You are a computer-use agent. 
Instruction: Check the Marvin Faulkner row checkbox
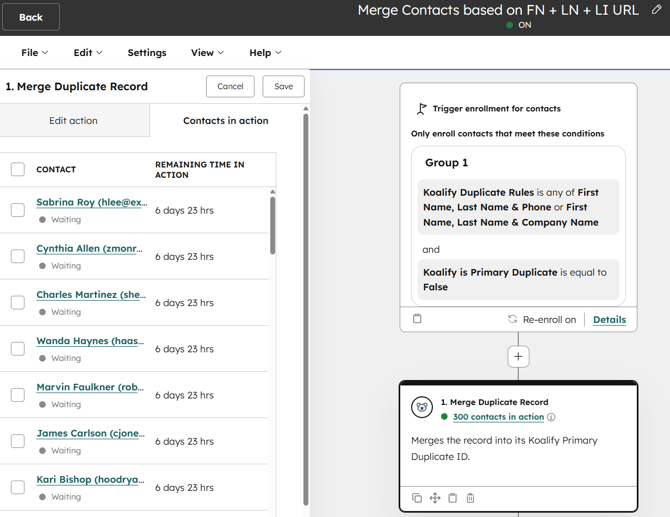click(x=18, y=395)
